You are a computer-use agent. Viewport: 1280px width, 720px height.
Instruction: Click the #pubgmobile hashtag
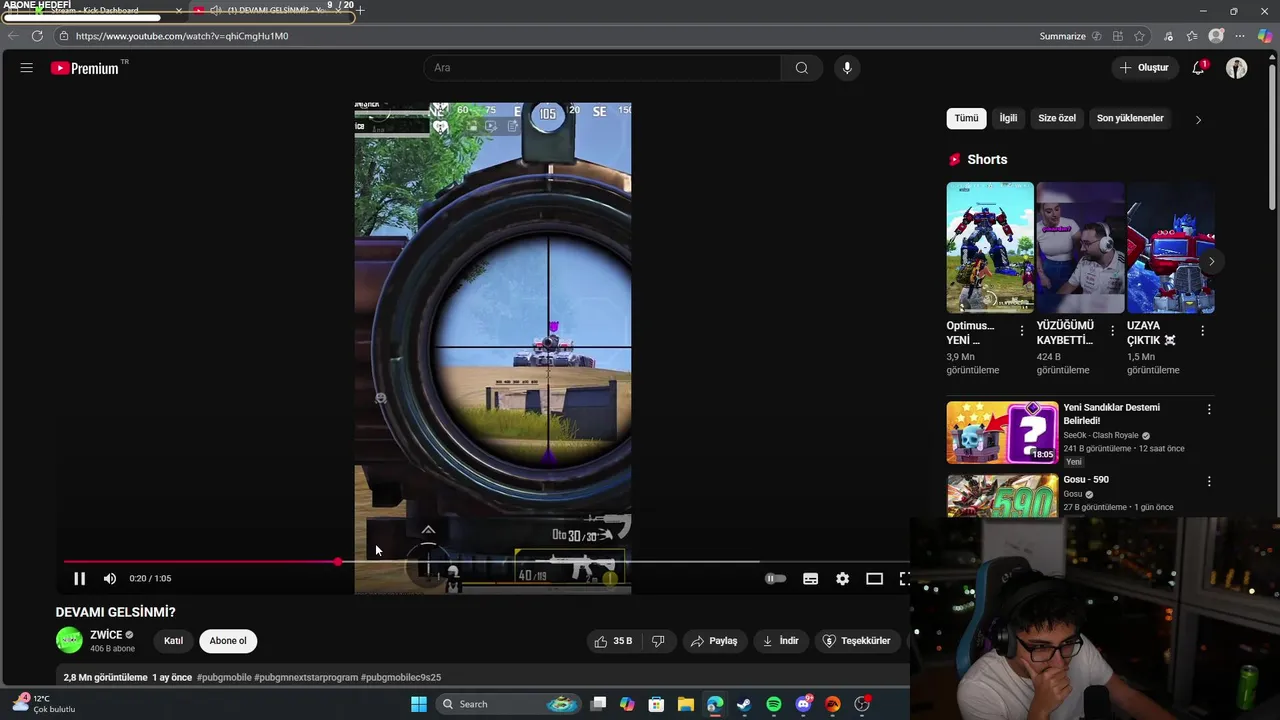[x=224, y=677]
